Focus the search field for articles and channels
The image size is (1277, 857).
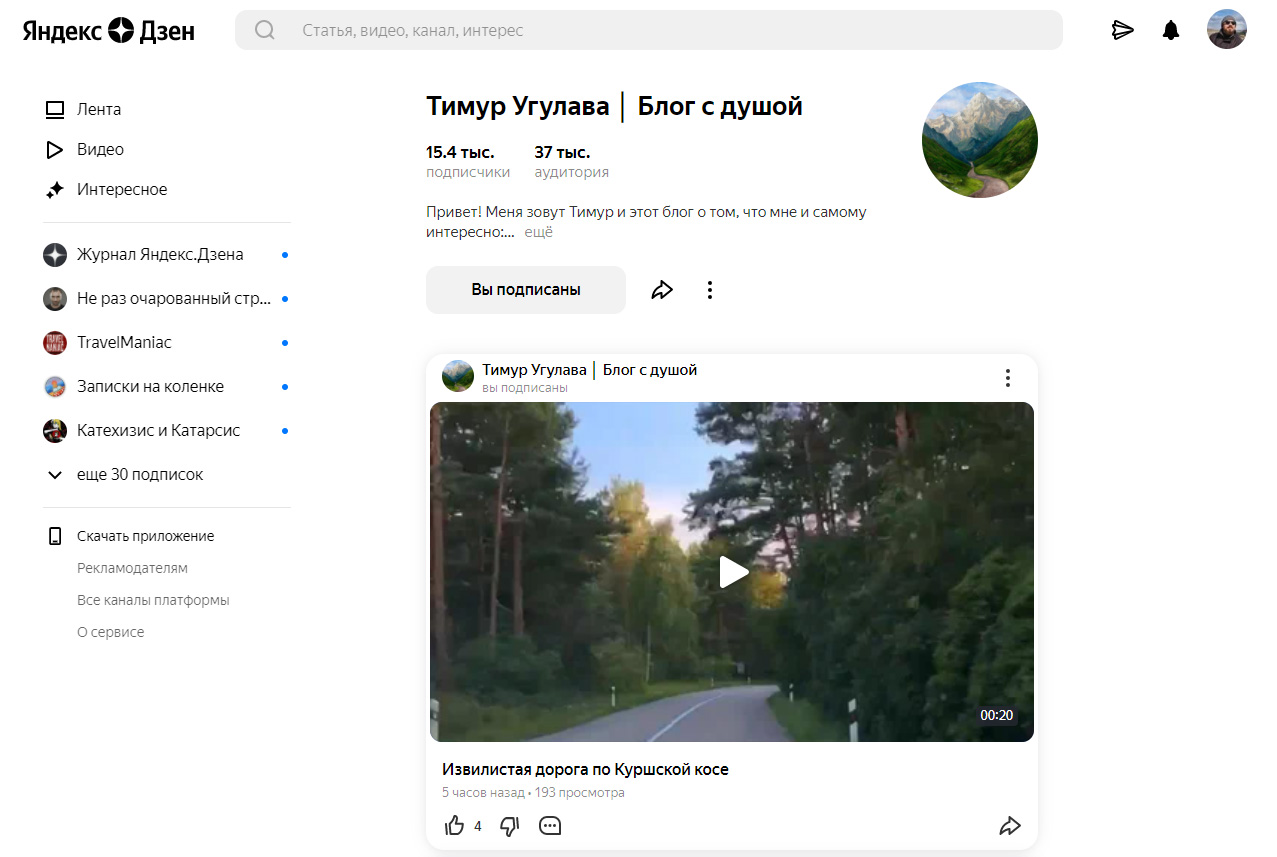(x=649, y=30)
